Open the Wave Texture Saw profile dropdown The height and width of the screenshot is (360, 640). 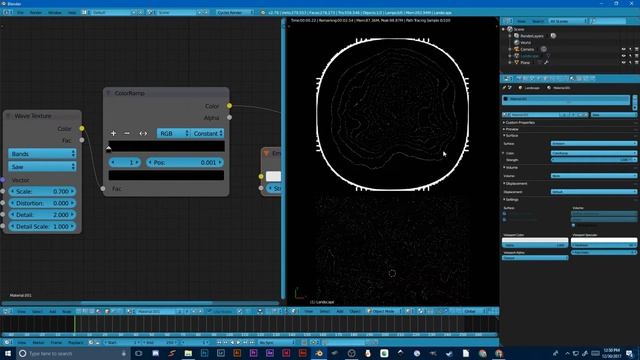coord(42,167)
